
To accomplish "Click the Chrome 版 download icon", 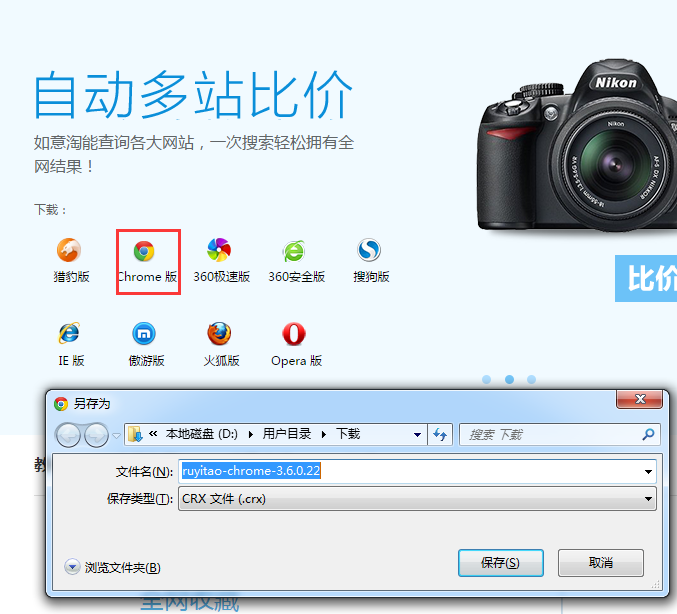I will tap(145, 251).
